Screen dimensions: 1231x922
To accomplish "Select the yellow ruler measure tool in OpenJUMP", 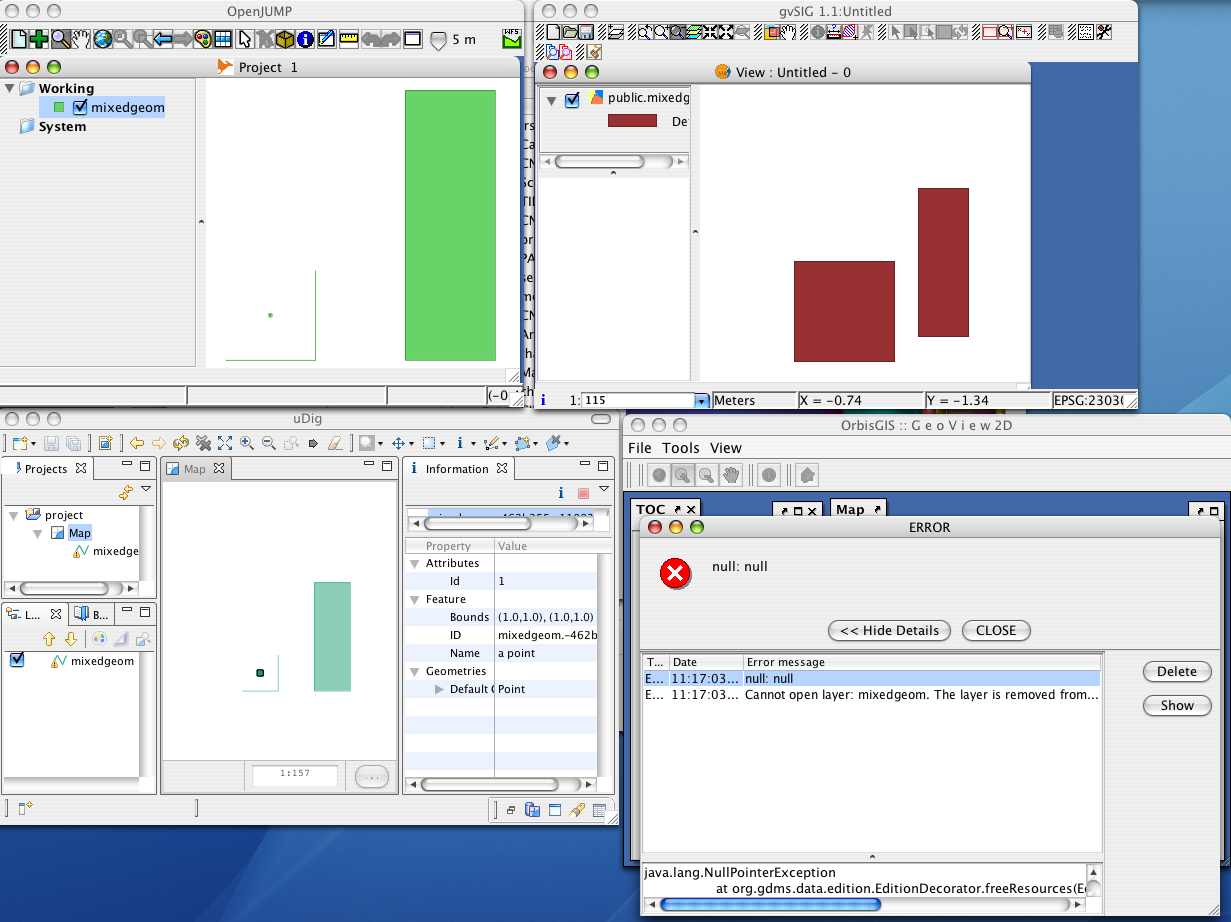I will [349, 40].
